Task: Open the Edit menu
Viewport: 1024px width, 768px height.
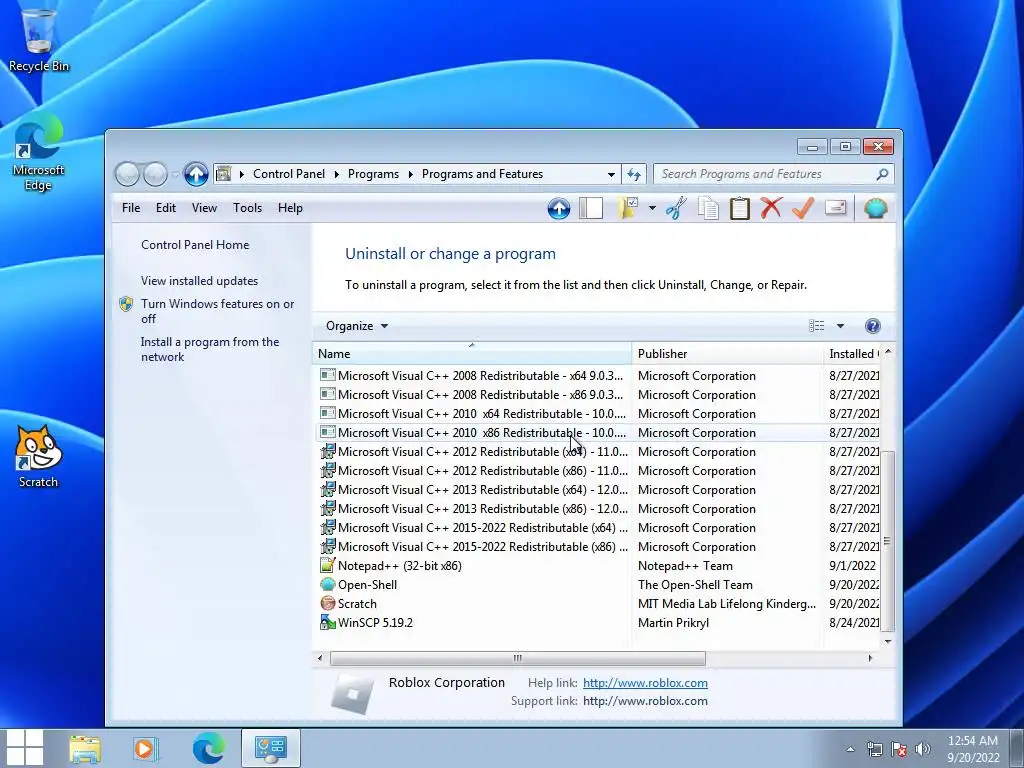Action: coord(165,208)
